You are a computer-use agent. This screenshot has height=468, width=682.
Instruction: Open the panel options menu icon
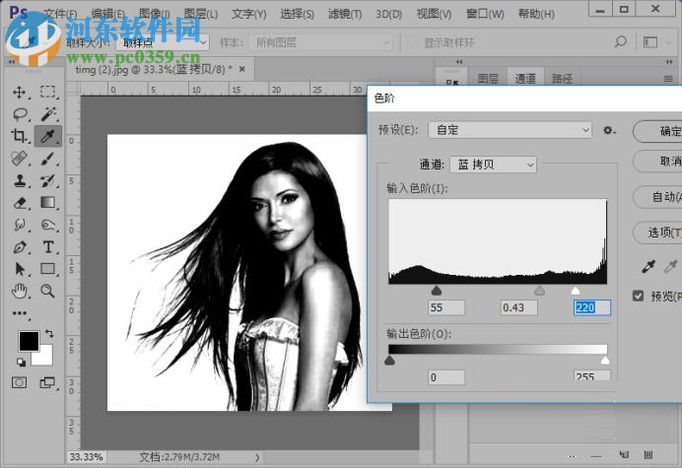(669, 79)
